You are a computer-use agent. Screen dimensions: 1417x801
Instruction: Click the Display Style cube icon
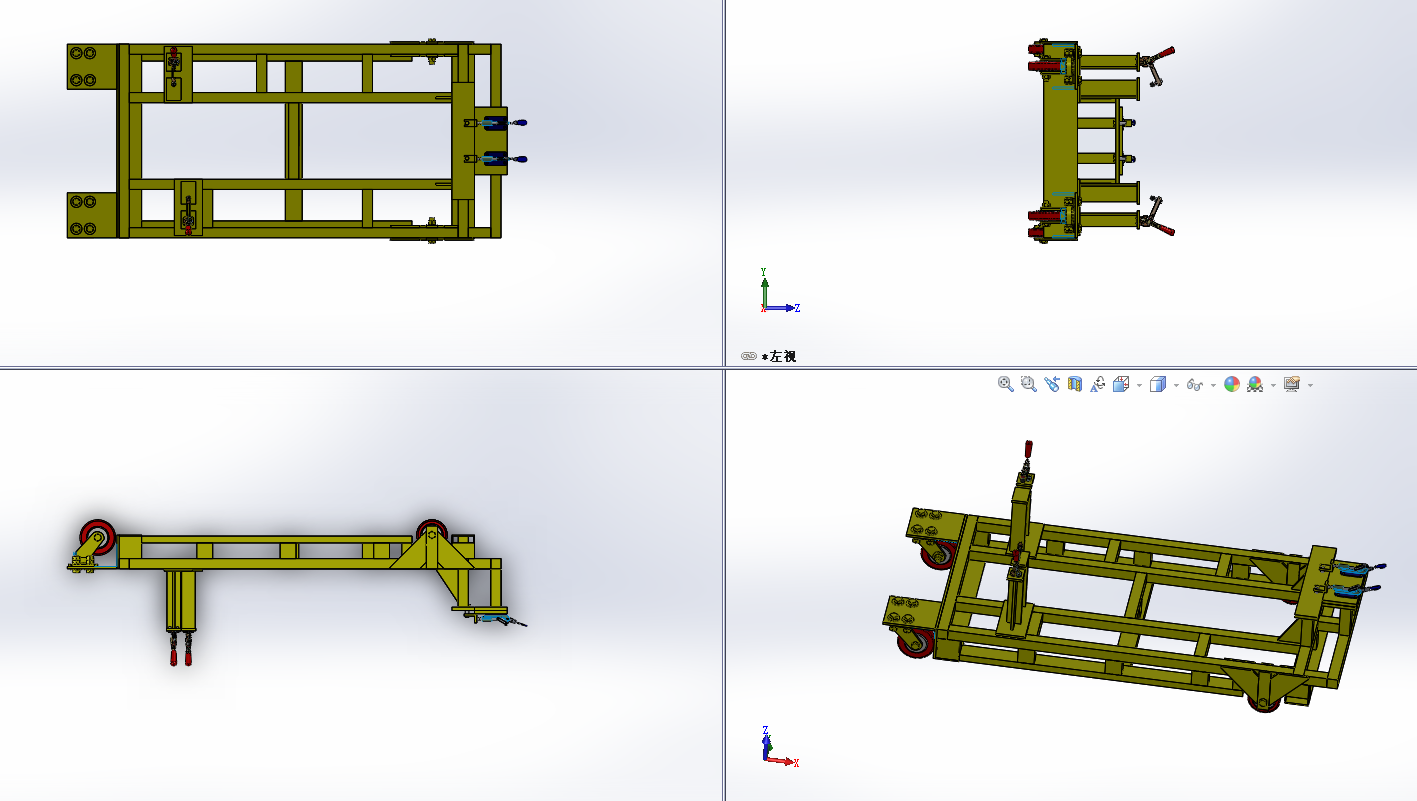1158,384
